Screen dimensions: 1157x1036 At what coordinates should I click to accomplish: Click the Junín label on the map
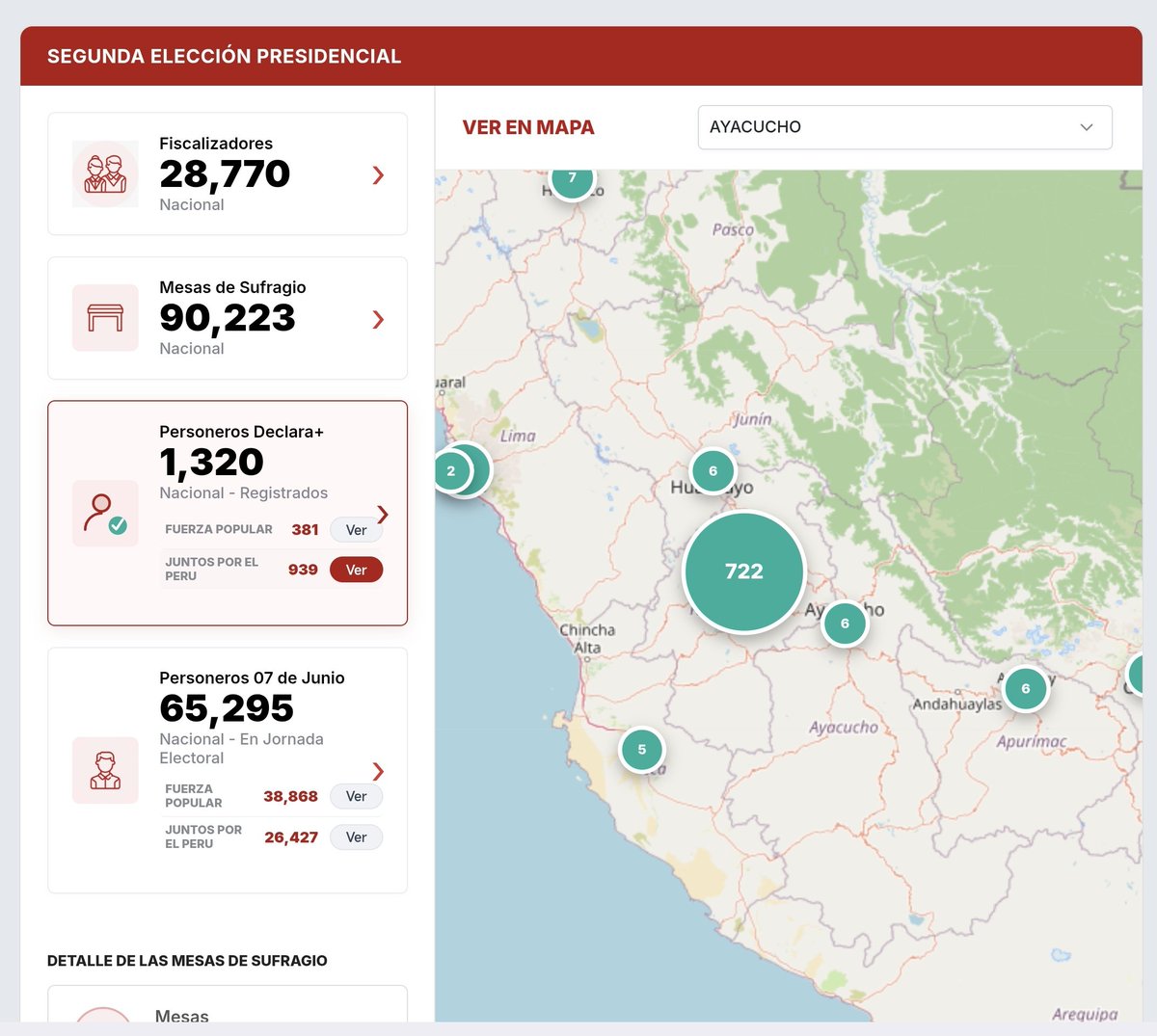click(752, 419)
